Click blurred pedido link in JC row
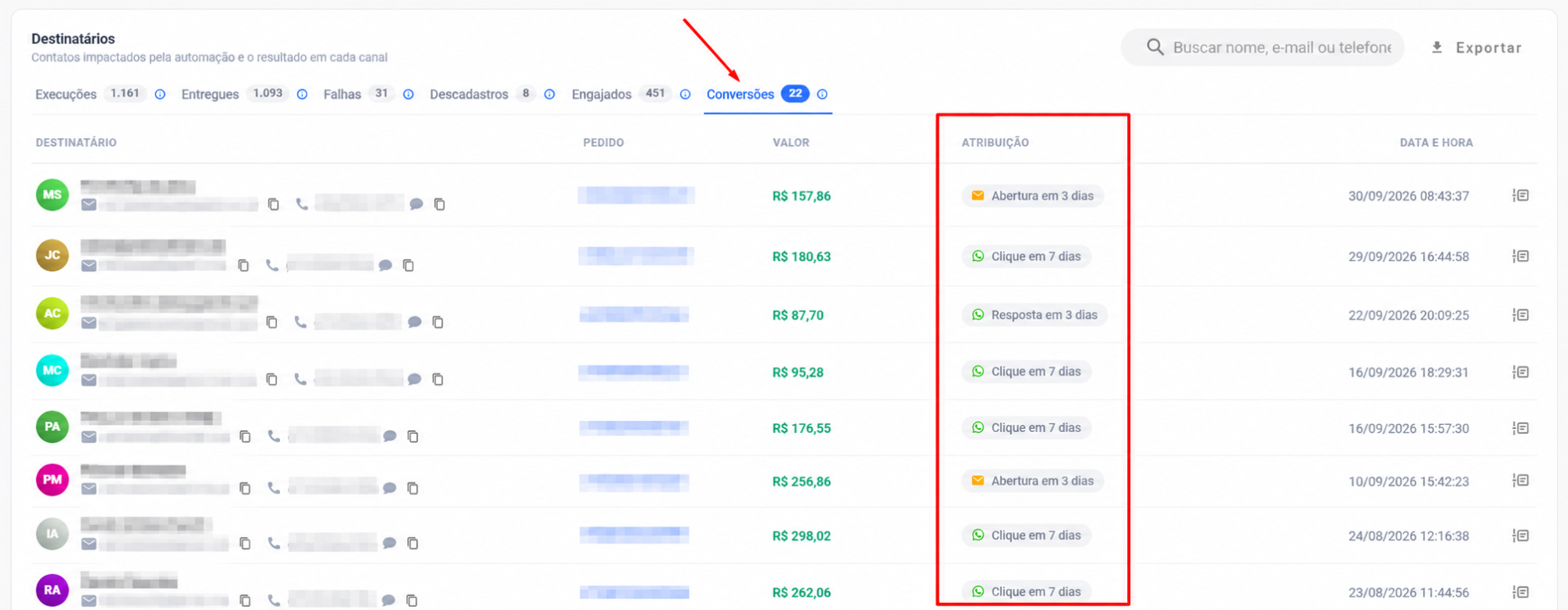 tap(636, 256)
